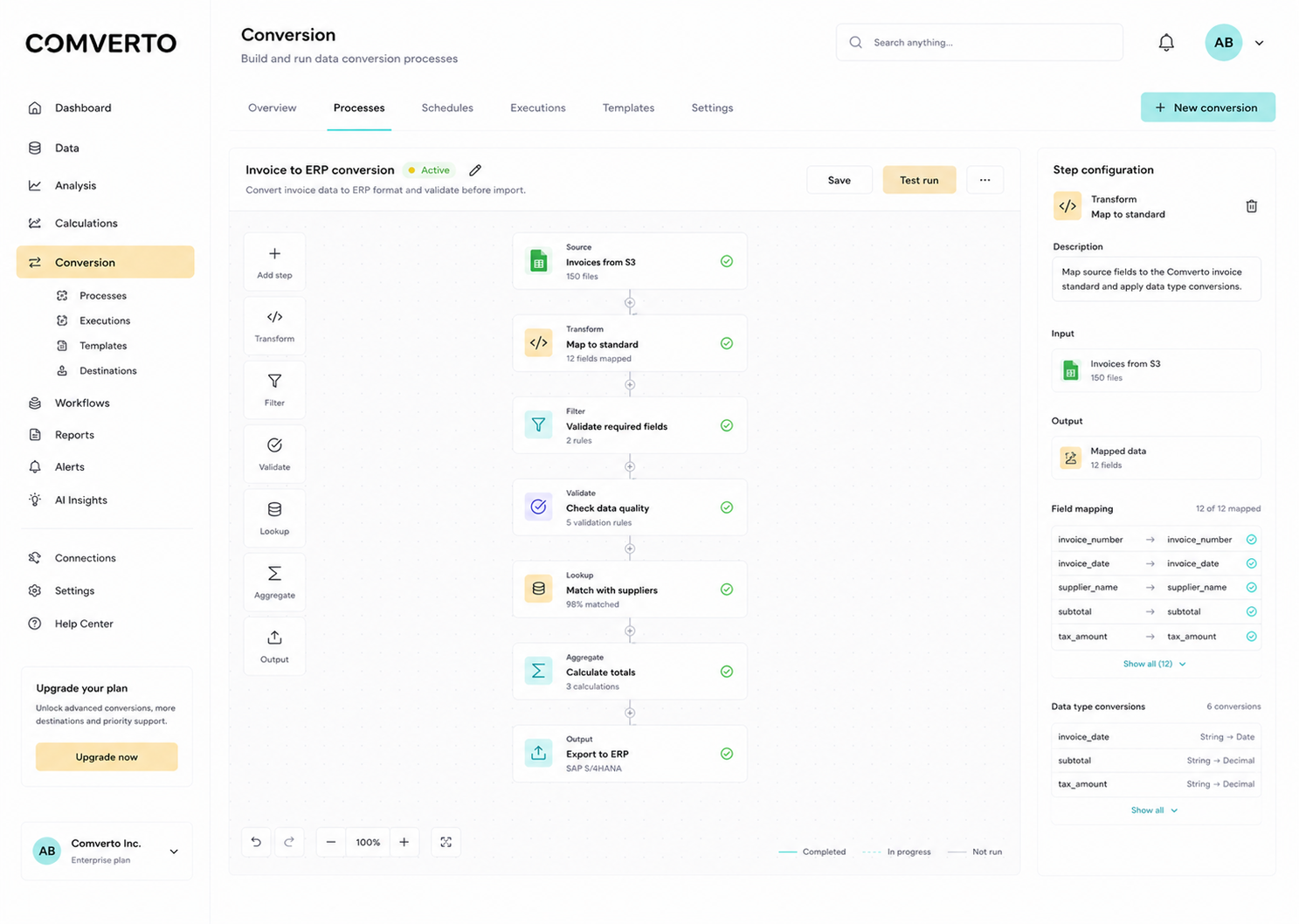The height and width of the screenshot is (924, 1299).
Task: Create a New conversion
Action: tap(1207, 107)
